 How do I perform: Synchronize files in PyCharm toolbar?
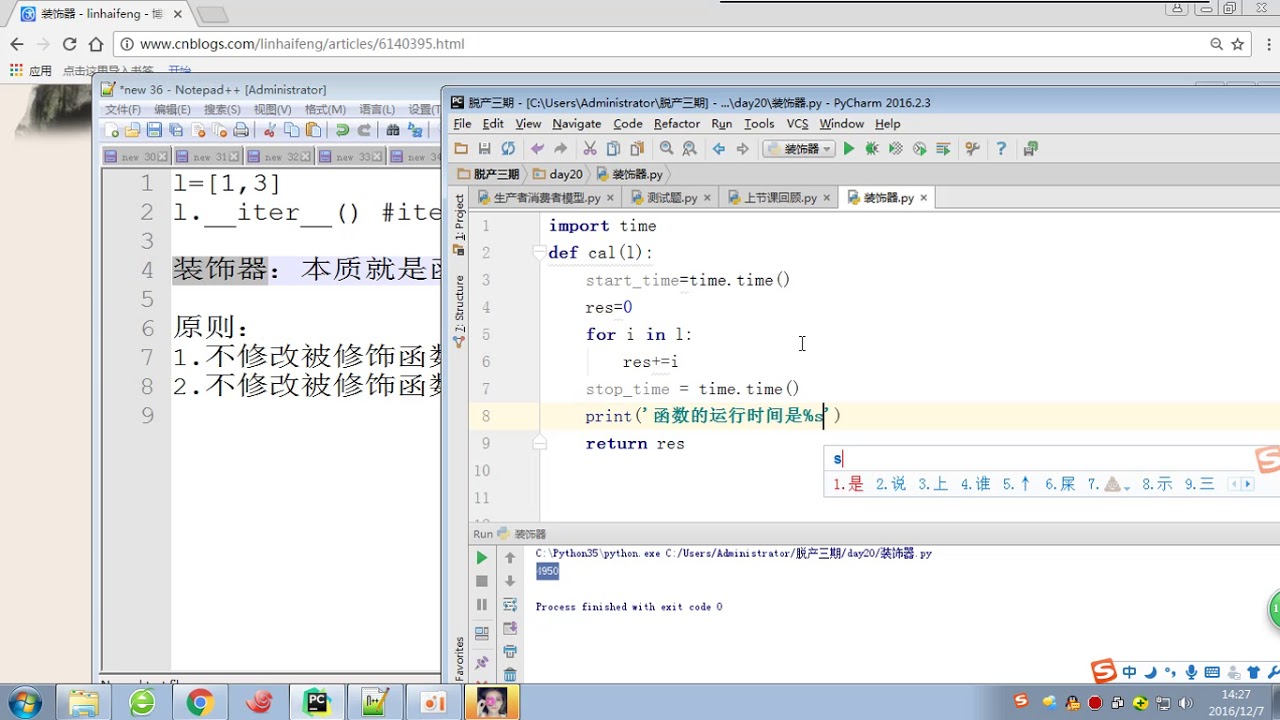pyautogui.click(x=508, y=149)
